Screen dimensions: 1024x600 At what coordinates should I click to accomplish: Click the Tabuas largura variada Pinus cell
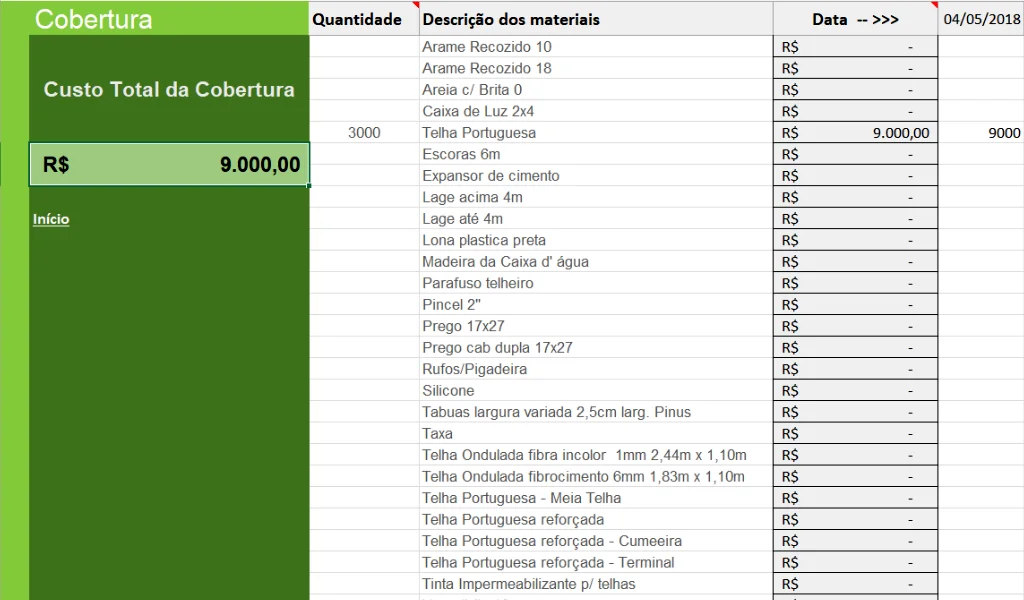coord(596,412)
